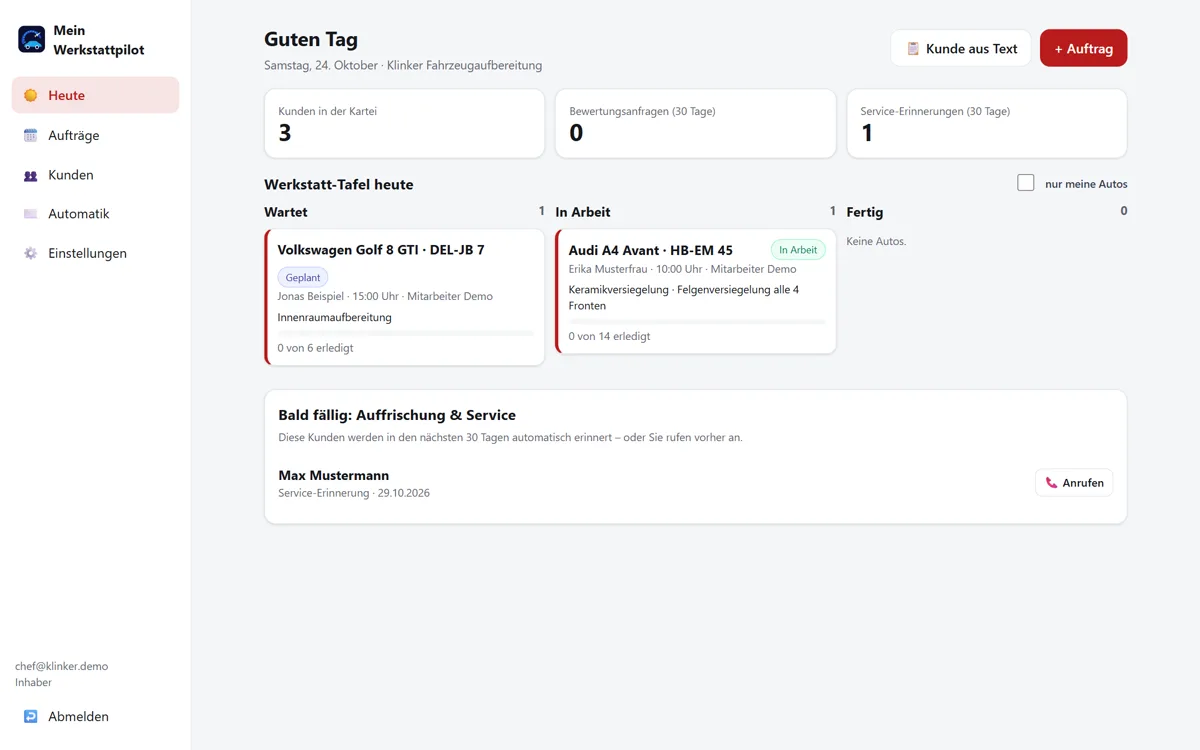Click the Audi A4 Avant progress bar
The image size is (1200, 750).
coord(697,321)
